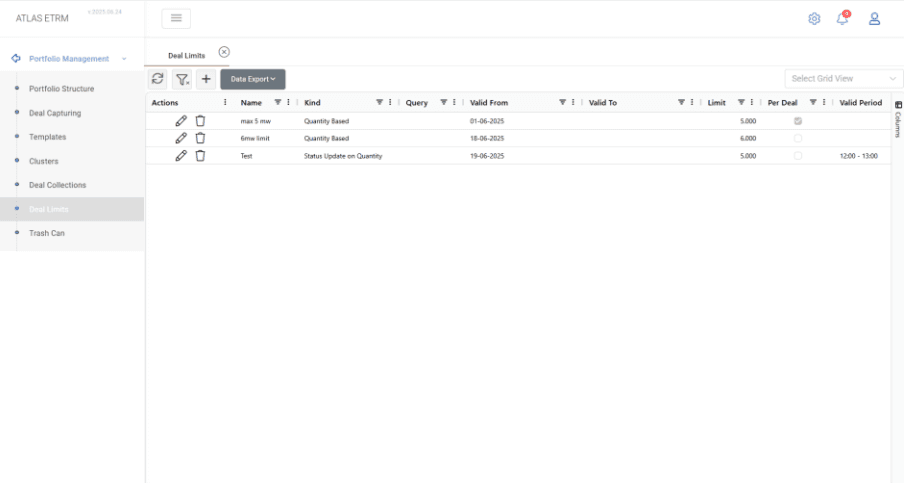Open the Per Deal column filter
The width and height of the screenshot is (910, 483).
point(813,102)
